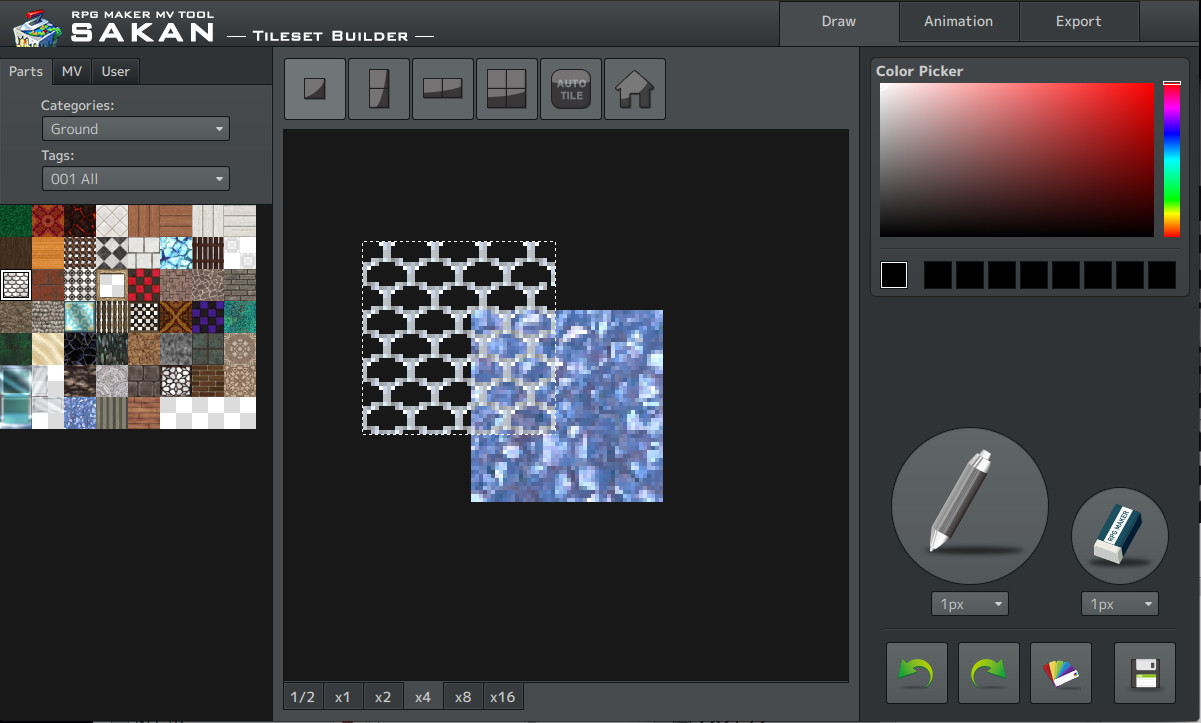Open the Tags dropdown showing 001 All
The image size is (1201, 723).
[x=135, y=178]
